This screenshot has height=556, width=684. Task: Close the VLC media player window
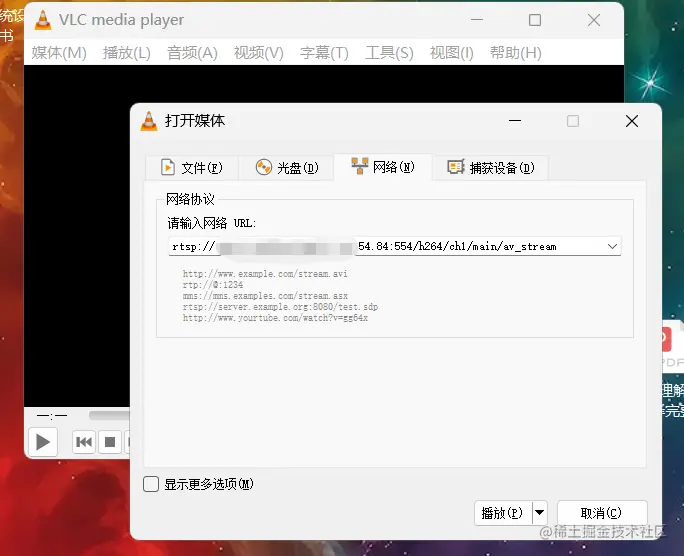pos(594,20)
